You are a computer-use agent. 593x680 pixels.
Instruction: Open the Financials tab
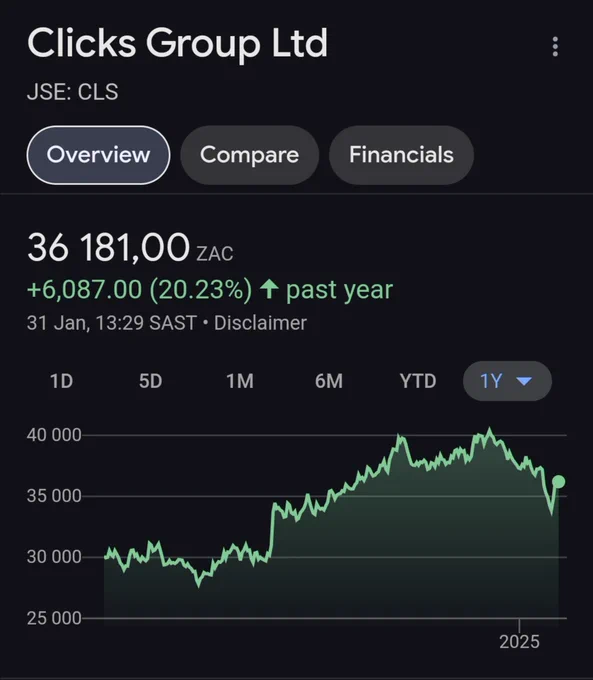click(401, 155)
